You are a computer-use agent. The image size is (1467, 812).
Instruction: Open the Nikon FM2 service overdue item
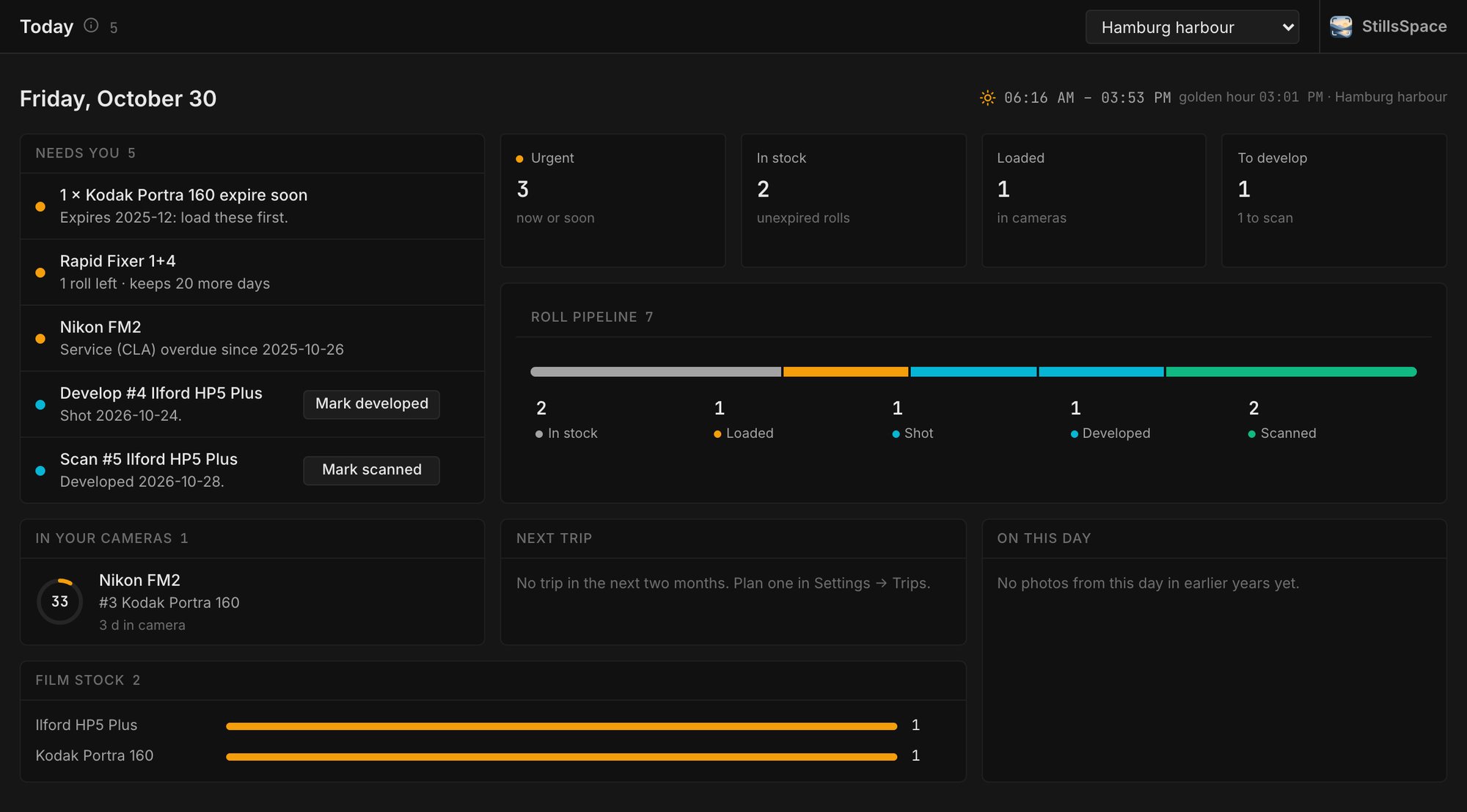click(252, 338)
